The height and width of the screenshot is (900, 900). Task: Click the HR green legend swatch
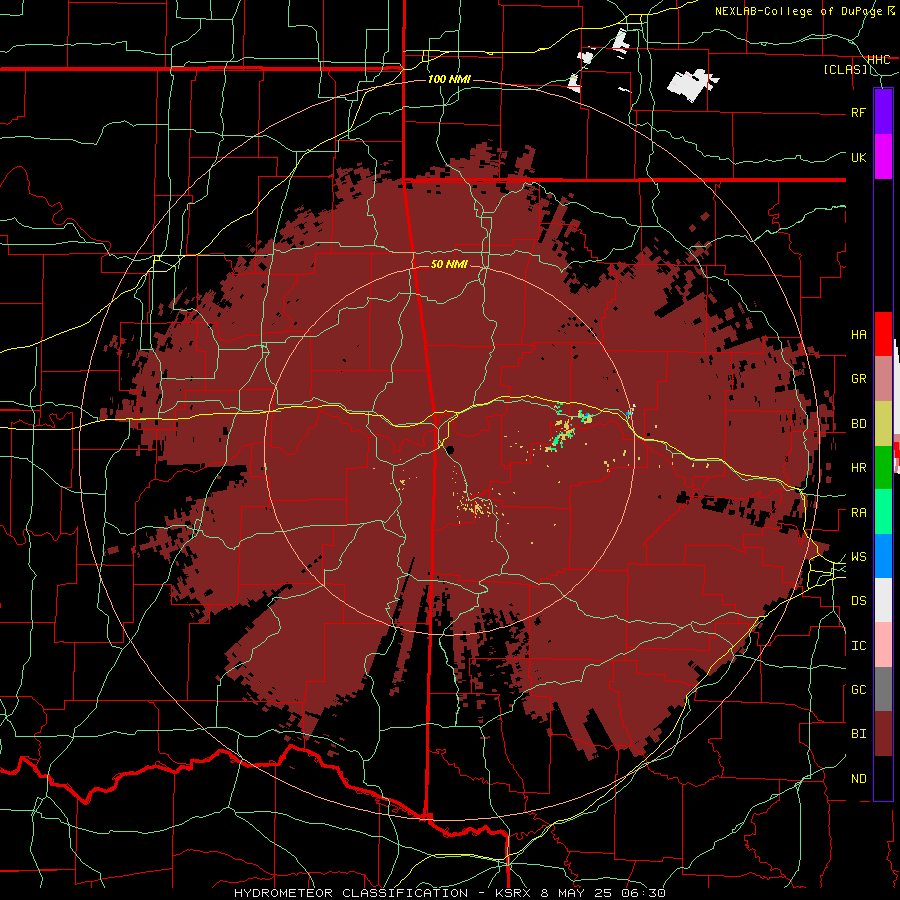[883, 468]
